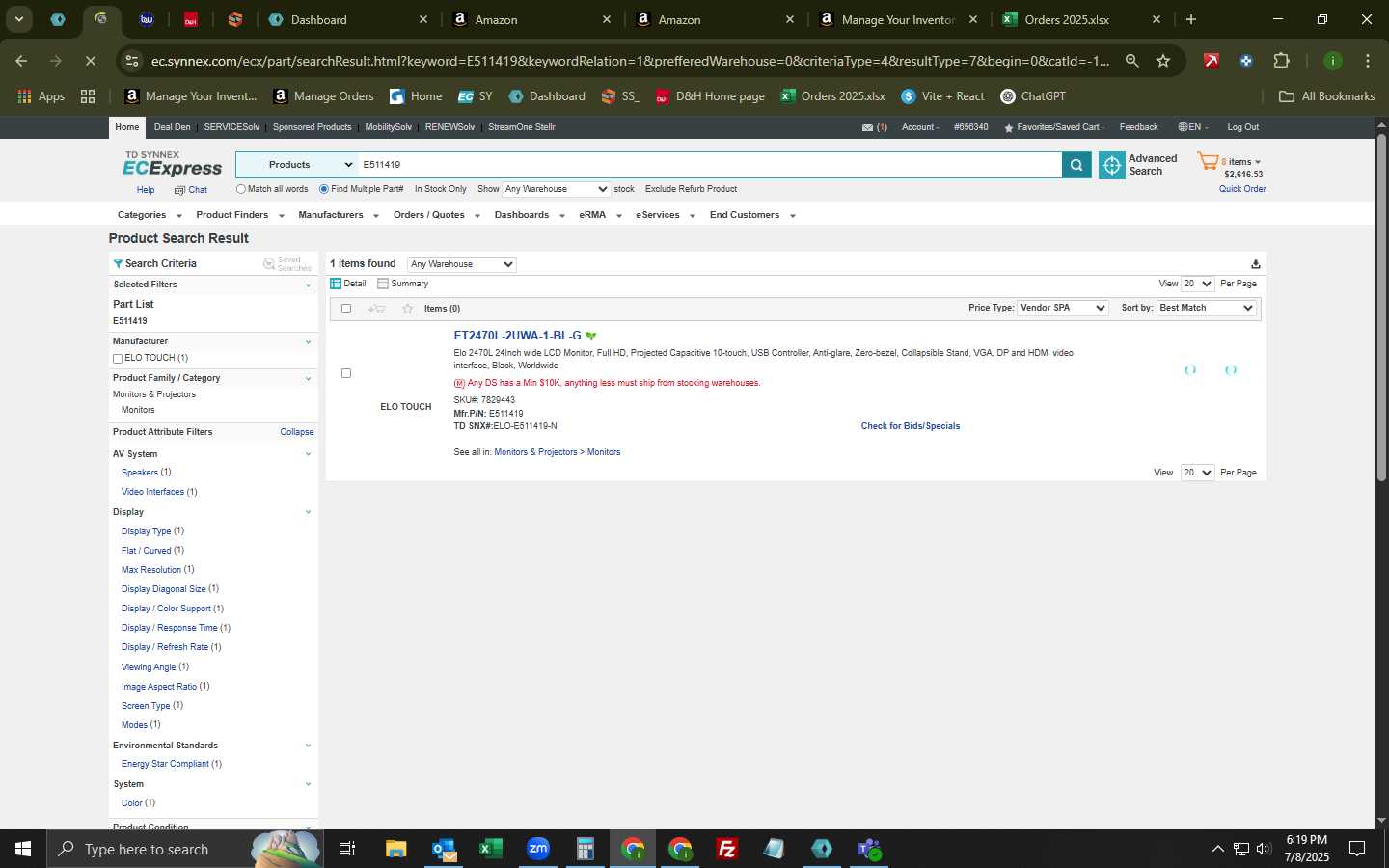
Task: Select the Match all words option
Action: 241,189
